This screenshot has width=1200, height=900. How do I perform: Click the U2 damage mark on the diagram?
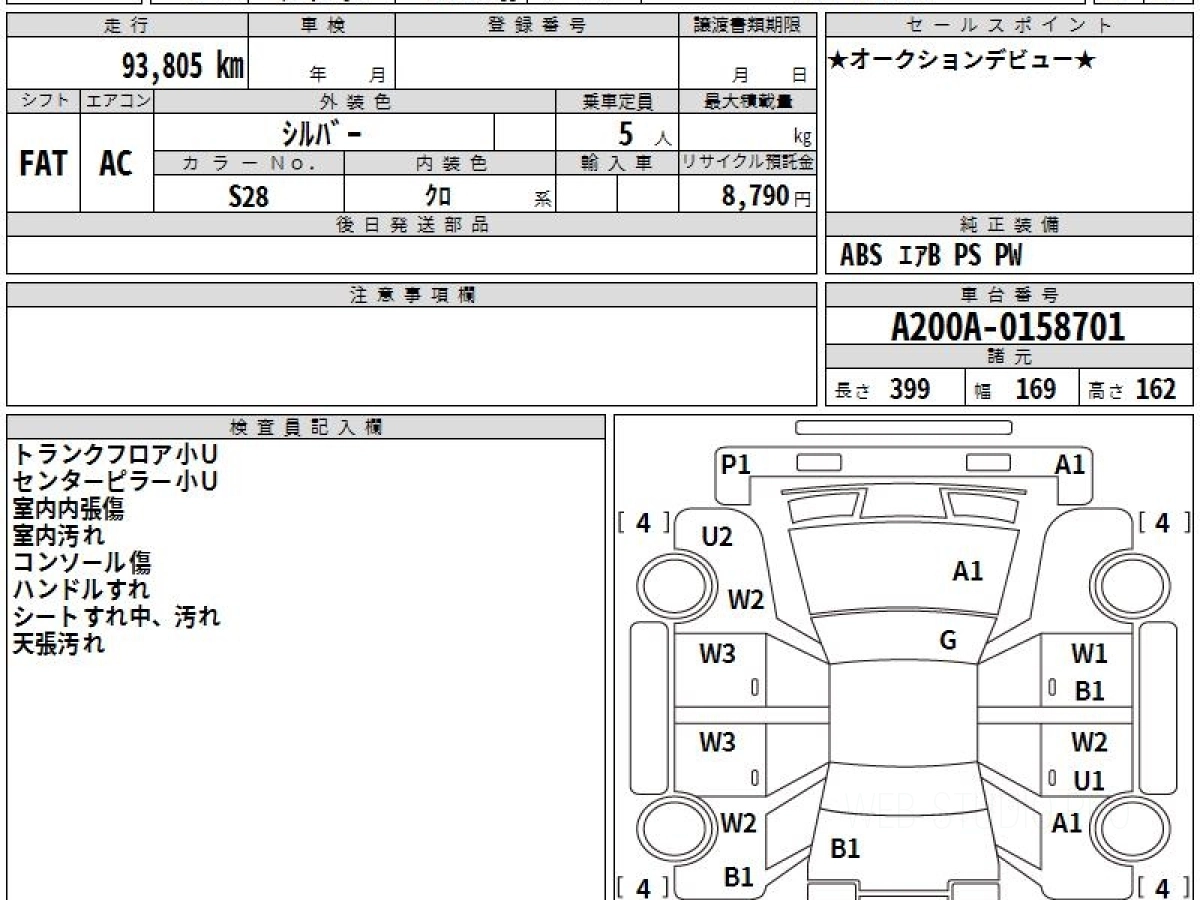point(717,537)
